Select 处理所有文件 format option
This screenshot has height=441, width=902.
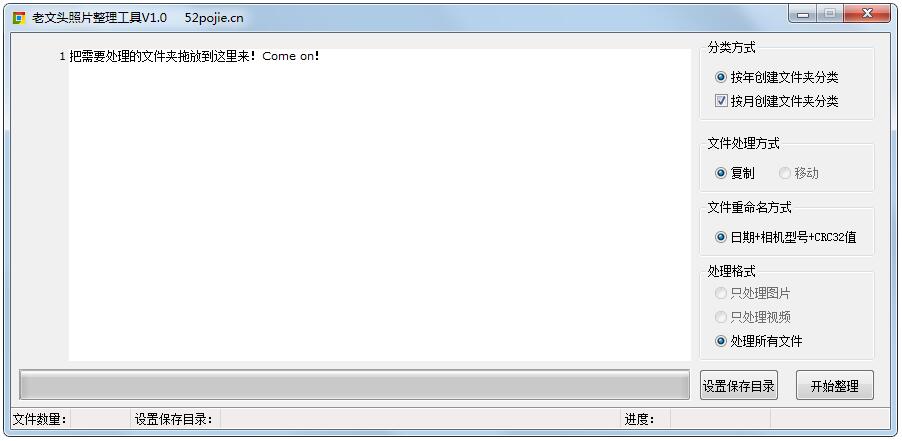pos(759,341)
